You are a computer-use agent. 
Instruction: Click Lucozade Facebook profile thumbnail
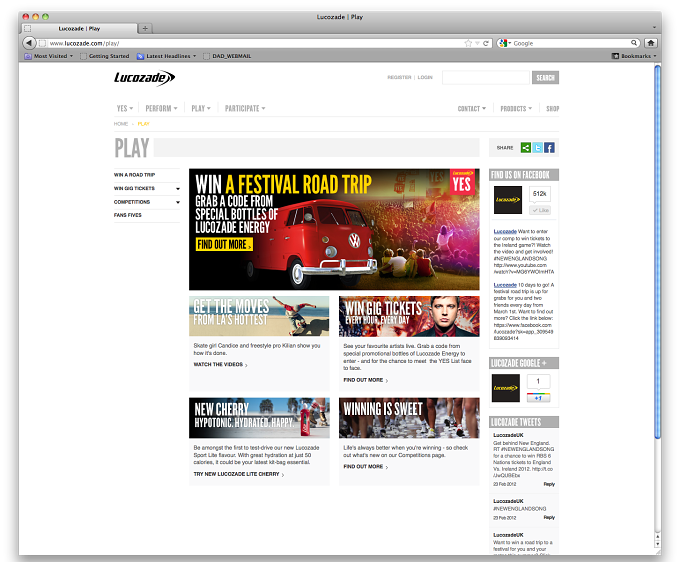tap(508, 200)
